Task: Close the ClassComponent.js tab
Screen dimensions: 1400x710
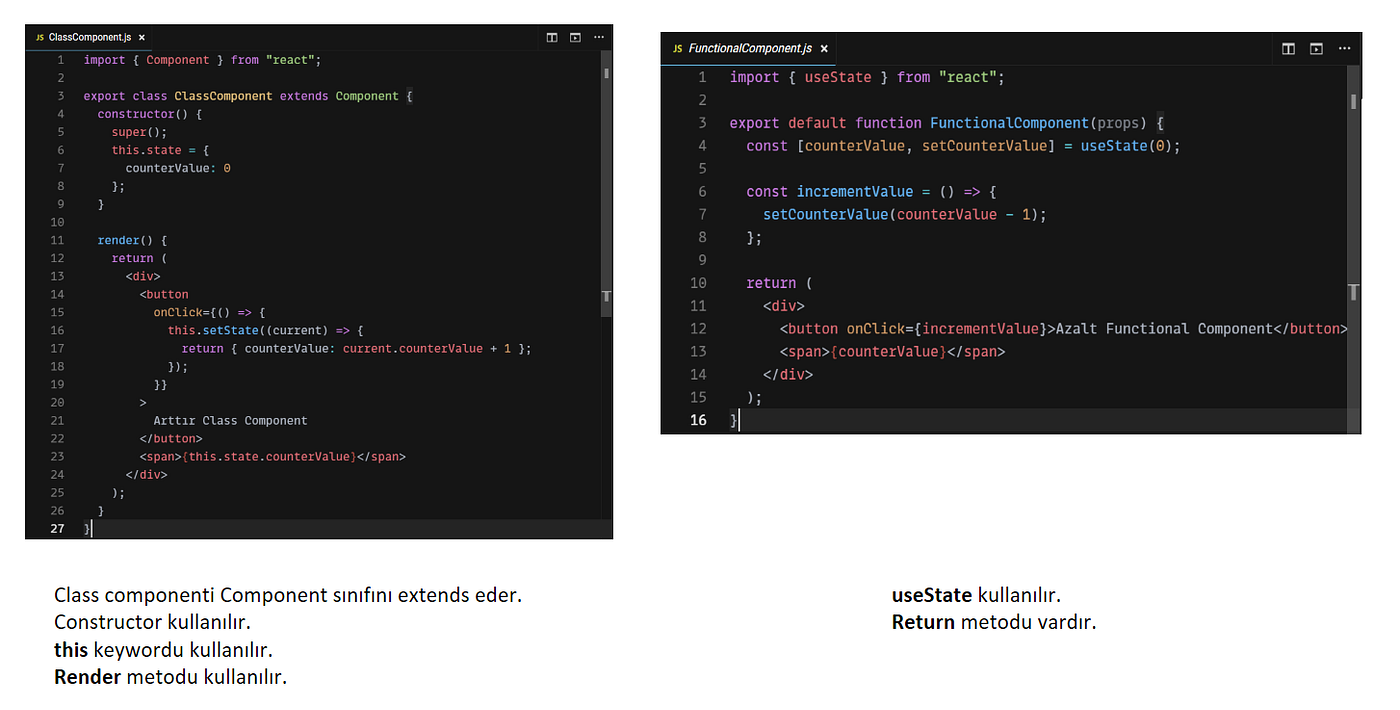Action: [x=142, y=37]
